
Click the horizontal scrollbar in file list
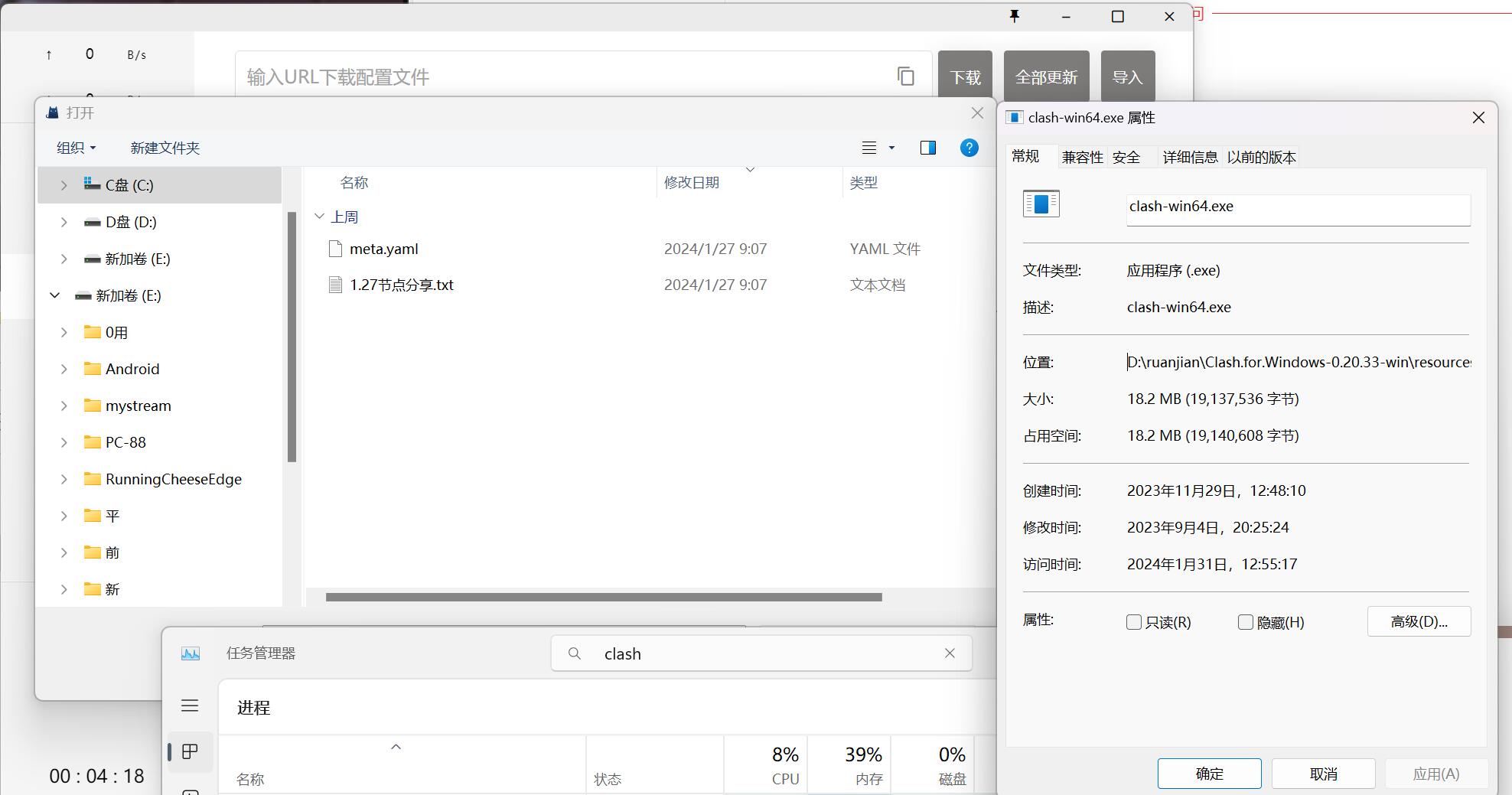click(603, 597)
